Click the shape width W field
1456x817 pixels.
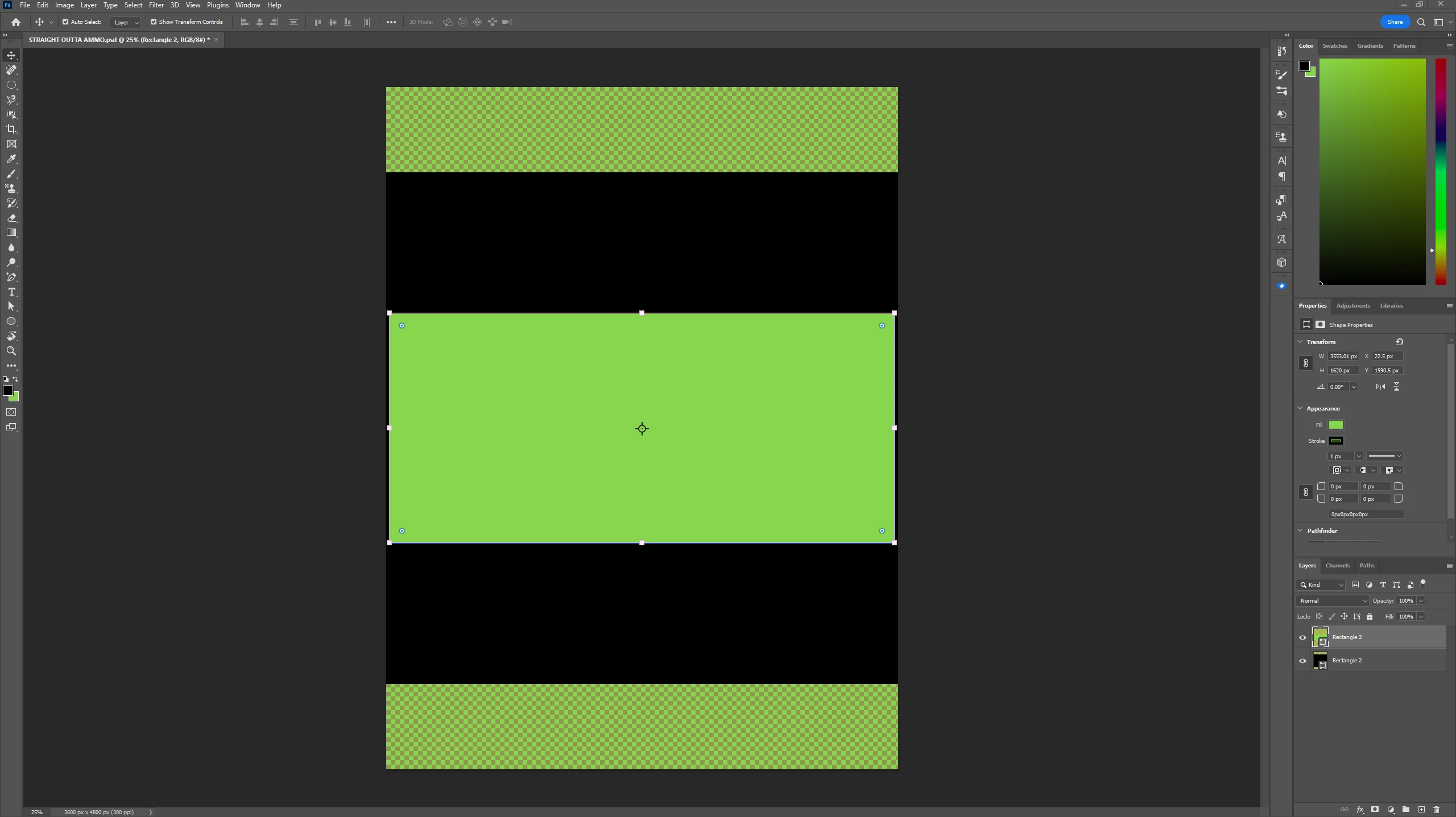(1343, 356)
